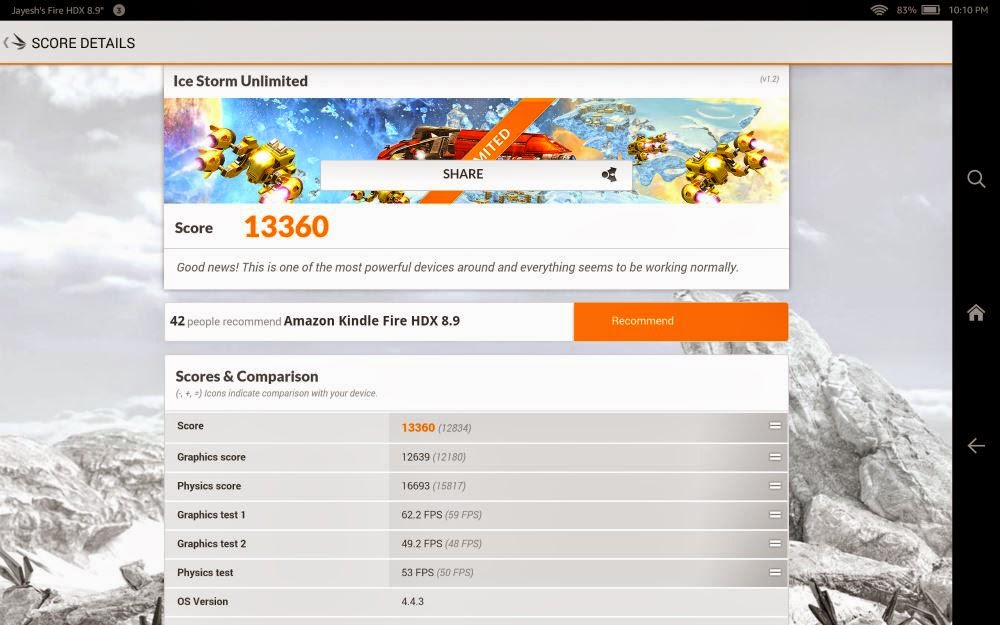Tap the Ice Storm Unlimited heading
The height and width of the screenshot is (625, 1000).
240,81
